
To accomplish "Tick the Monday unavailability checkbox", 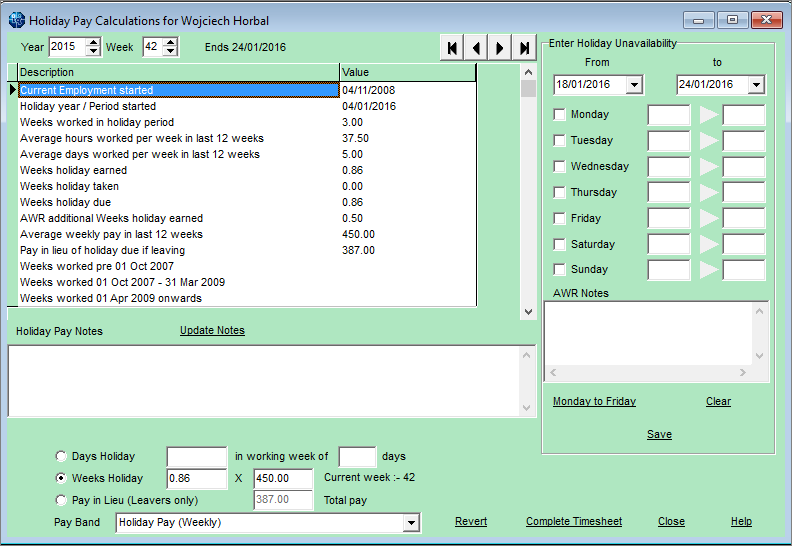I will [559, 114].
